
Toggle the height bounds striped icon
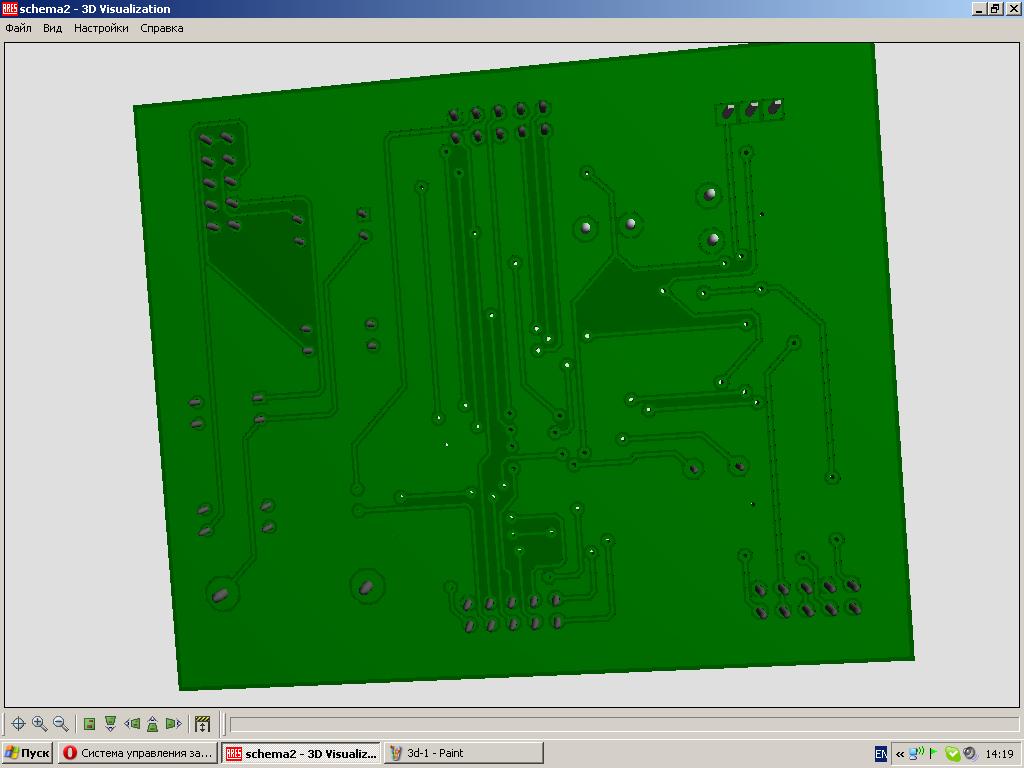click(202, 724)
